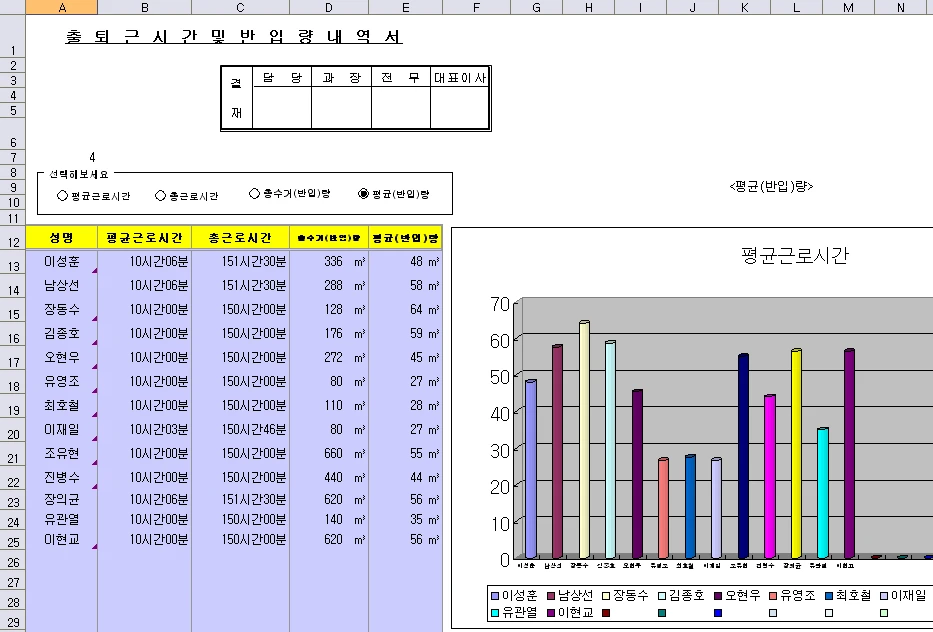Image resolution: width=933 pixels, height=632 pixels.
Task: Click the 유영조 legend color swatch
Action: click(x=773, y=596)
